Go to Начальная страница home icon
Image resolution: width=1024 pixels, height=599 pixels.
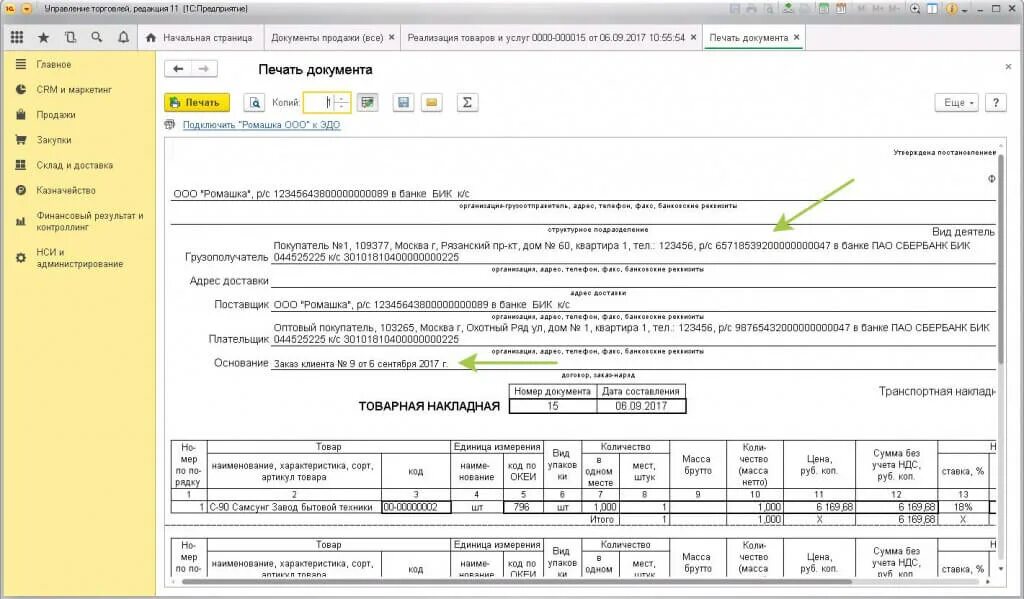tap(151, 38)
